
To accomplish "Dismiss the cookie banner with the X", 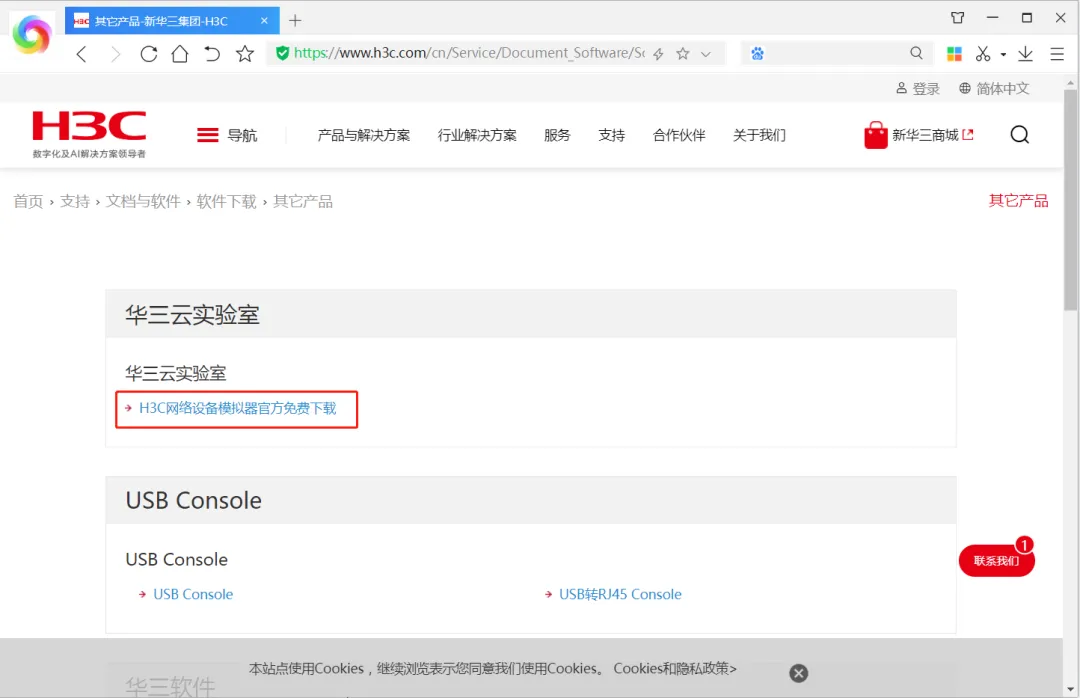I will [799, 673].
